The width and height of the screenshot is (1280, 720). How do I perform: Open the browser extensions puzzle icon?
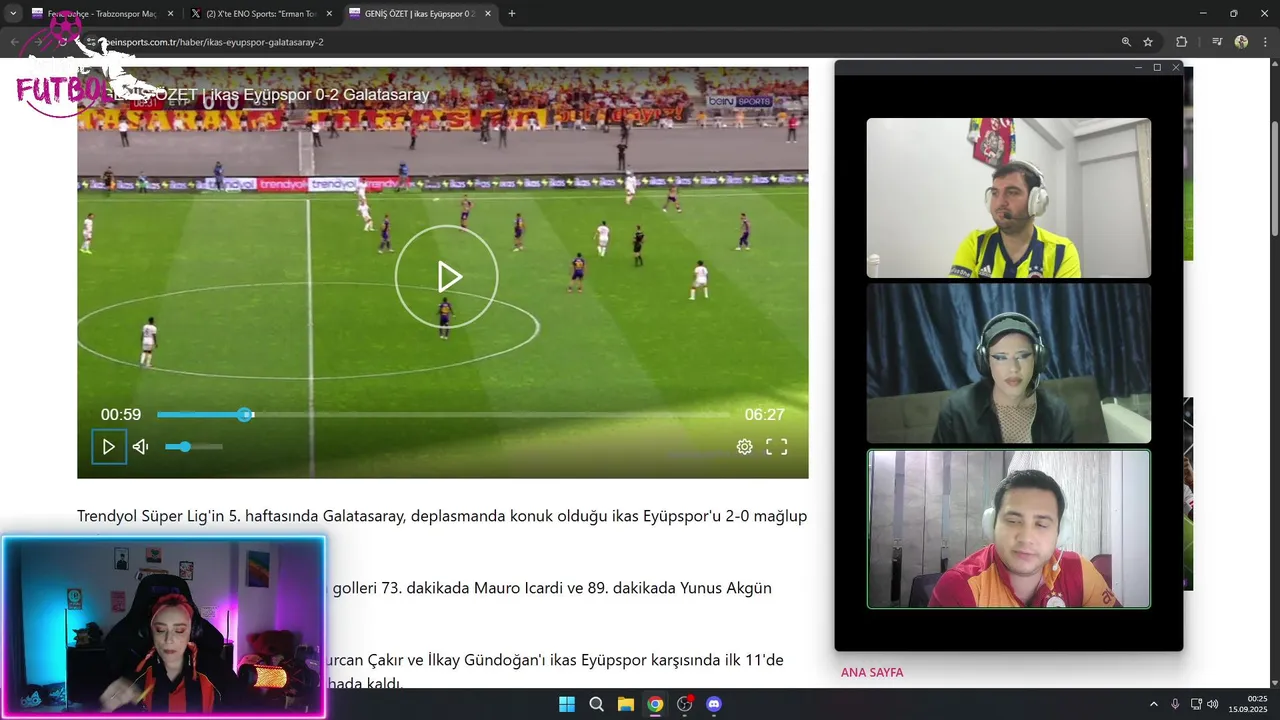point(1181,42)
